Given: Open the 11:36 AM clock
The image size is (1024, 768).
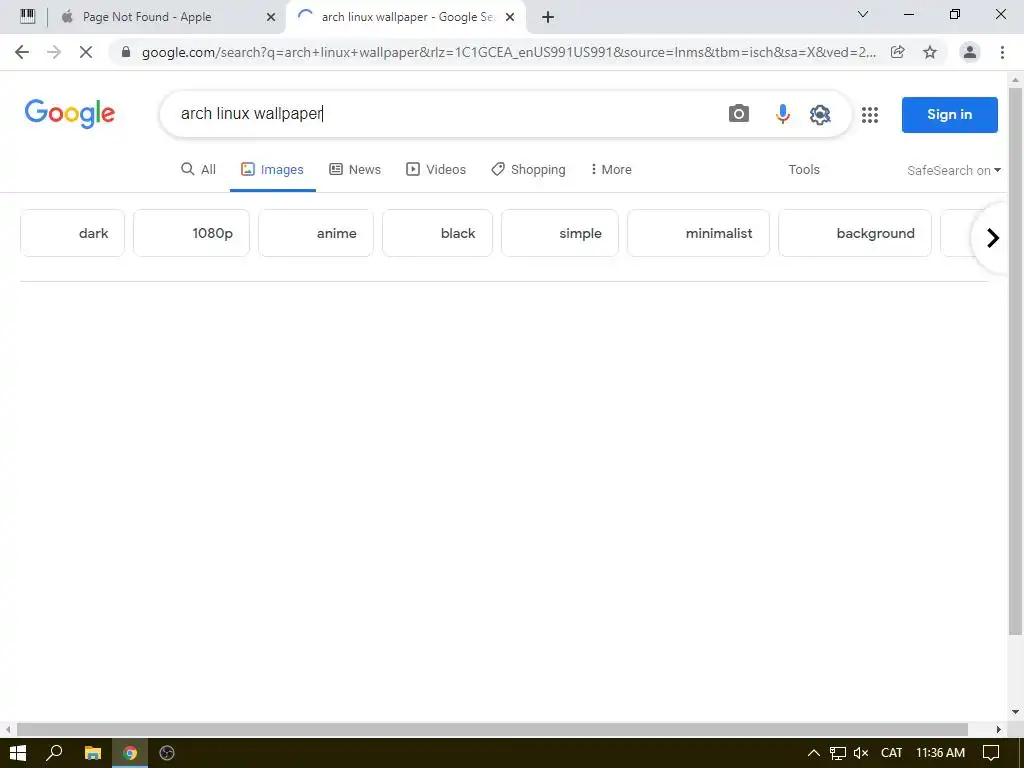Looking at the screenshot, I should [x=940, y=753].
